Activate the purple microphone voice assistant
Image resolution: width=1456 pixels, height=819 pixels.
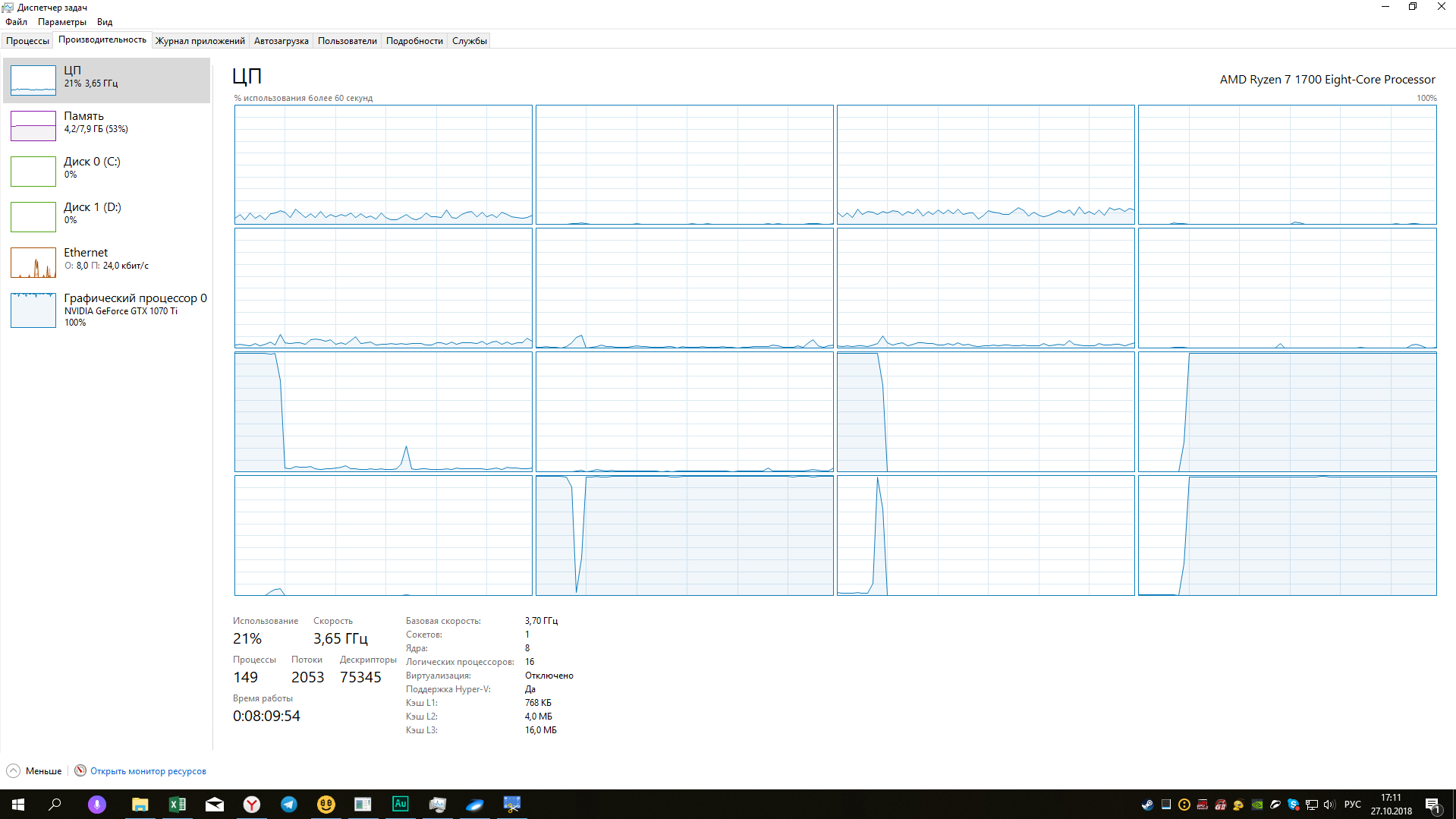[x=97, y=805]
